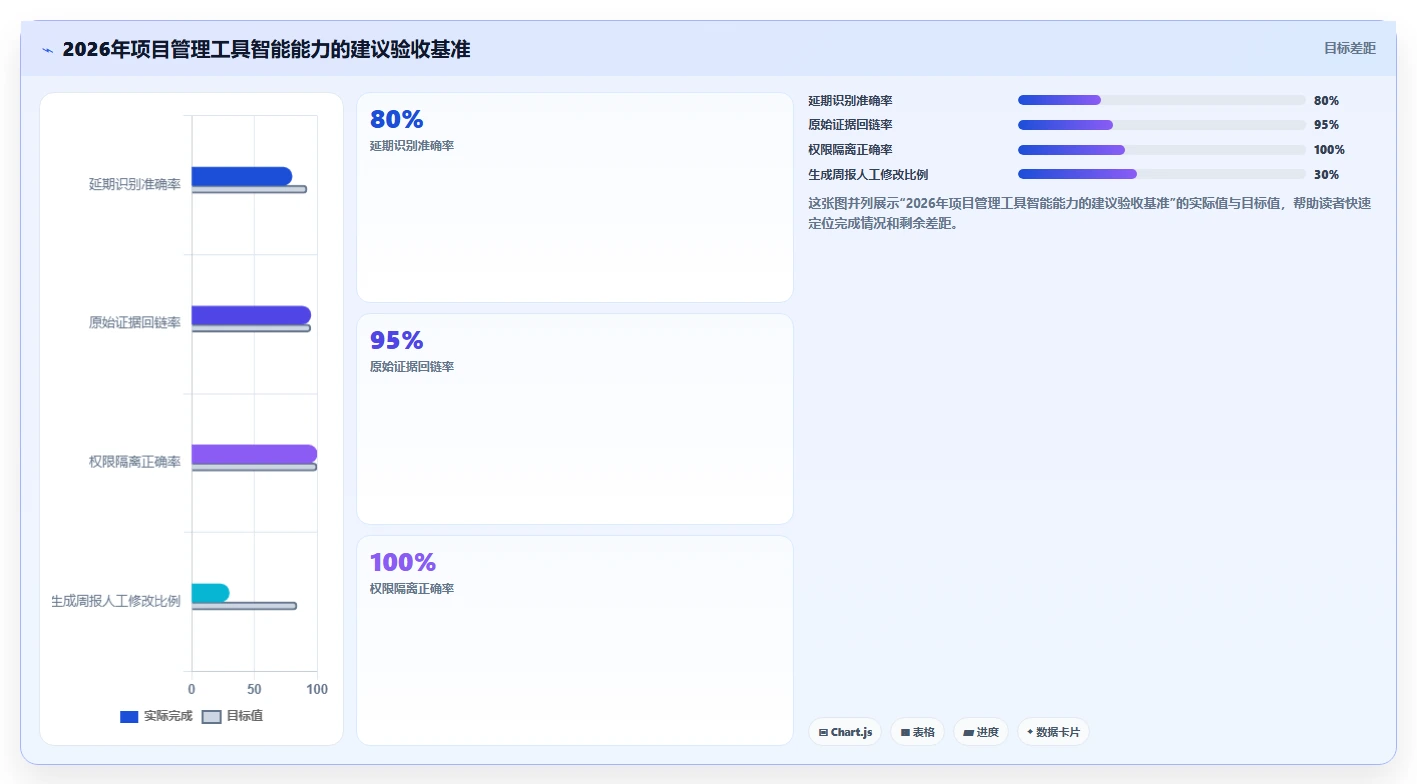This screenshot has height=784, width=1417.
Task: Click the 数据卡片 tag chip
Action: (1053, 732)
